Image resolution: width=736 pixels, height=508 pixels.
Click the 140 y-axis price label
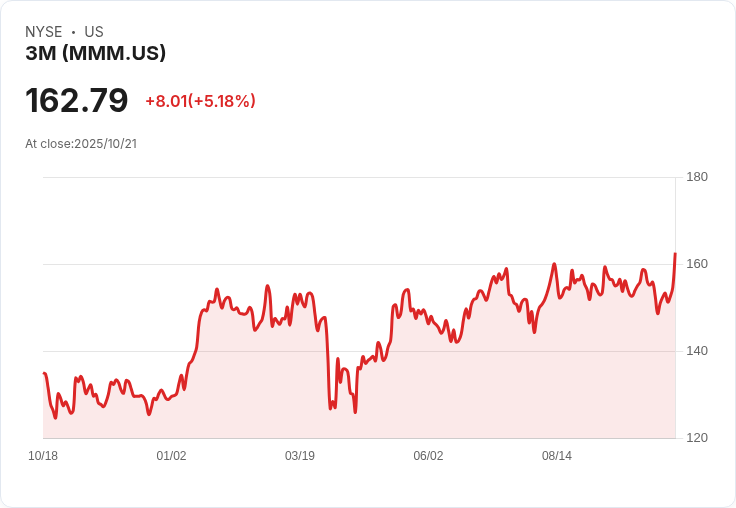[697, 351]
